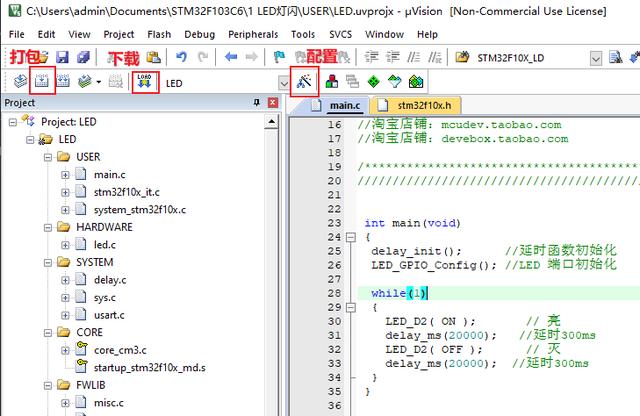Expand main.c includes in the project tree
Screen dimensions: 640x416
coord(65,175)
